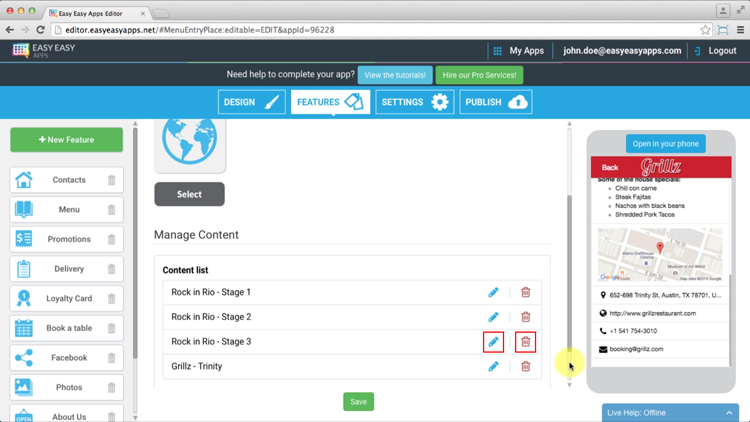This screenshot has width=750, height=422.
Task: Open the SETTINGS tab
Action: 414,102
